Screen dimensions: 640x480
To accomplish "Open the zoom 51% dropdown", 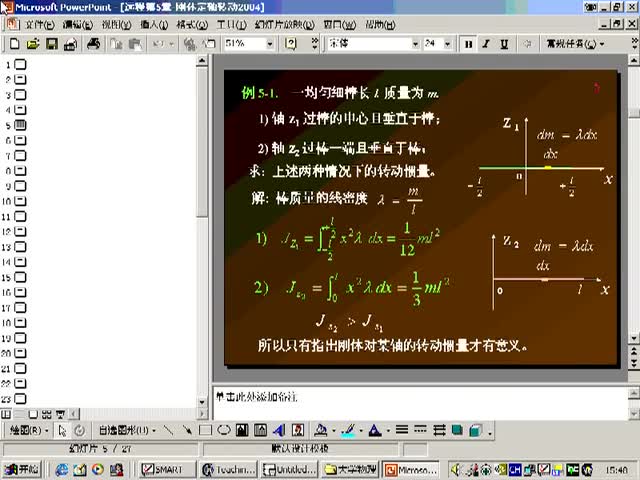I will [270, 44].
